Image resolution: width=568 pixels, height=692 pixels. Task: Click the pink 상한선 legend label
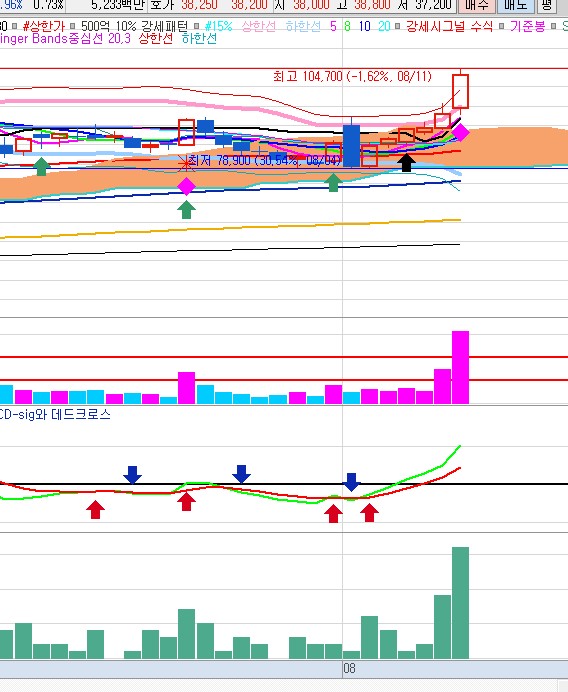click(x=259, y=26)
